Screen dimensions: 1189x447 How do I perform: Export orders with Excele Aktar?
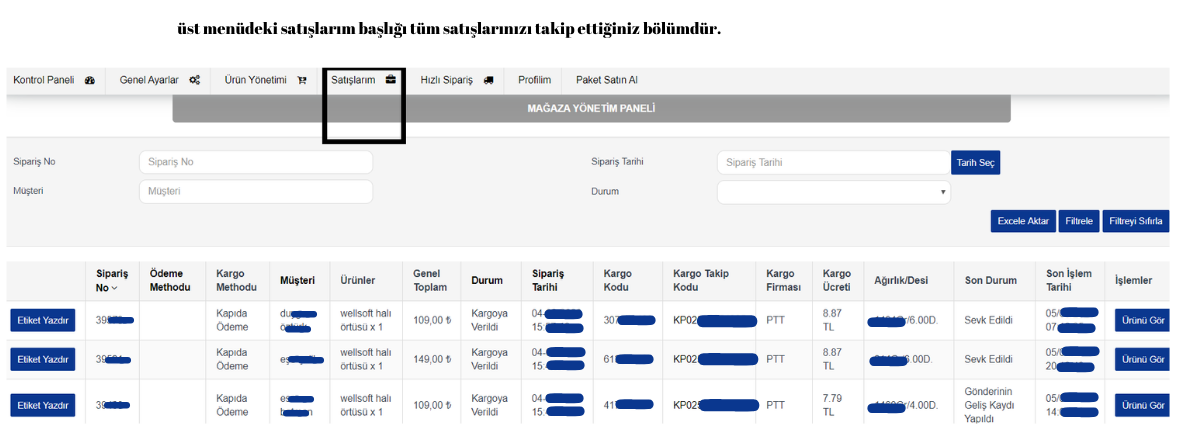click(1023, 221)
